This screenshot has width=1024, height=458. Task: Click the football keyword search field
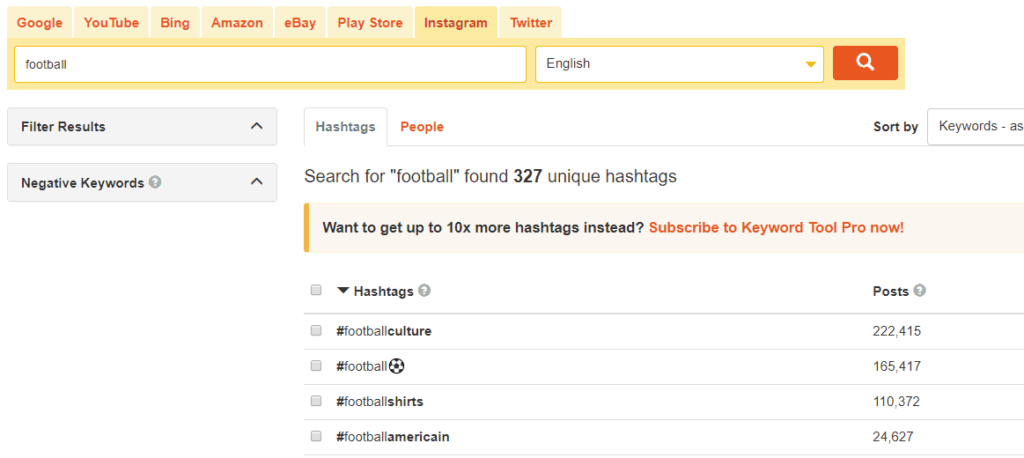coord(270,64)
